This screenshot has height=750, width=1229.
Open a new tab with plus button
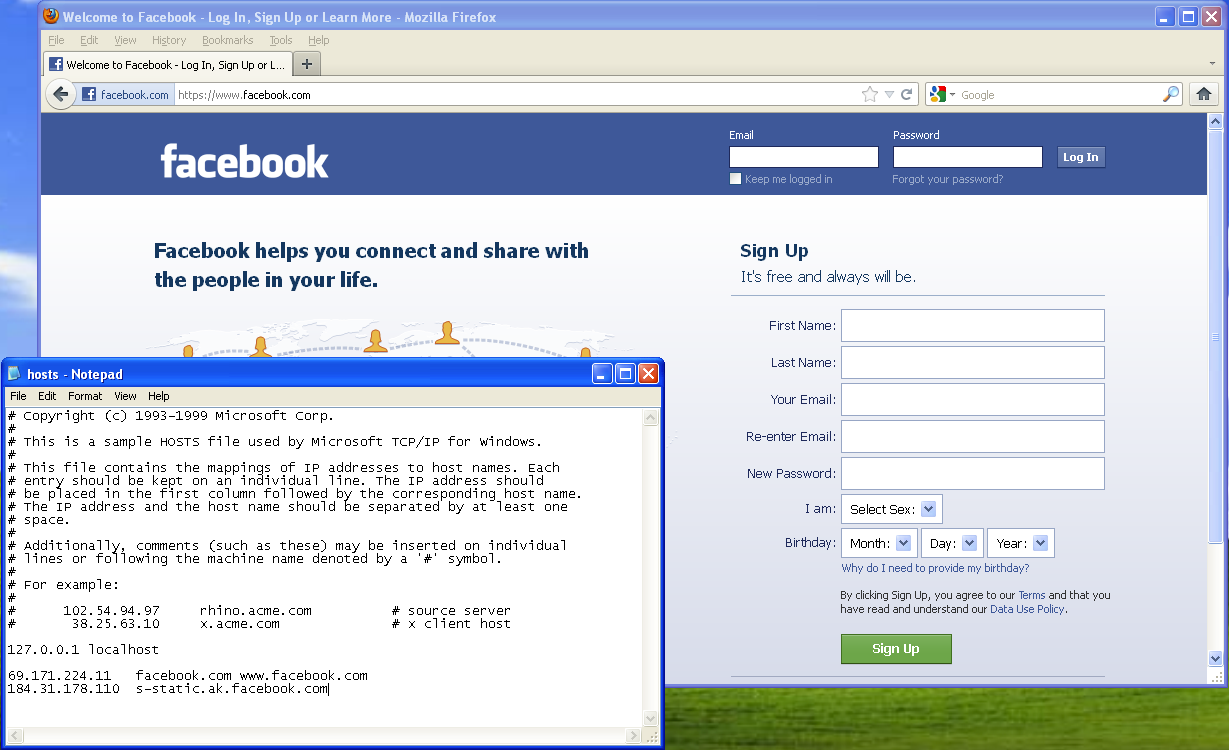coord(307,64)
